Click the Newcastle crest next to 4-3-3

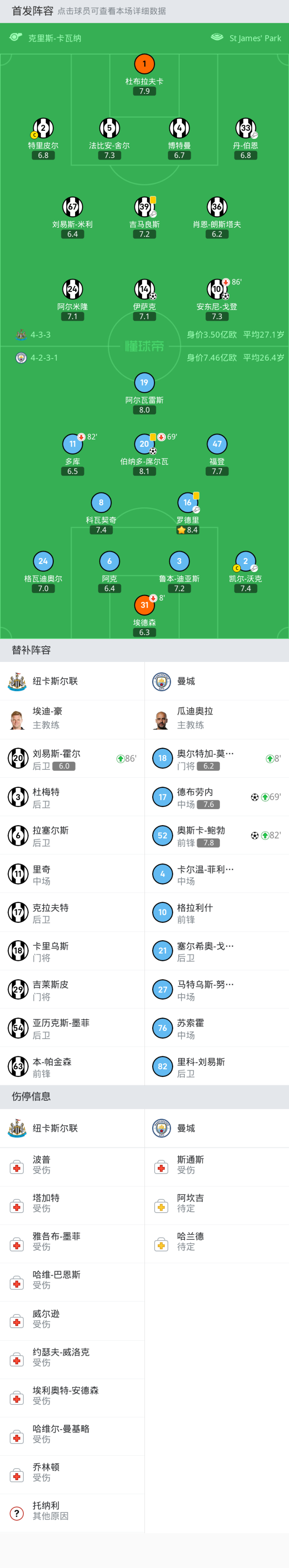pyautogui.click(x=21, y=335)
